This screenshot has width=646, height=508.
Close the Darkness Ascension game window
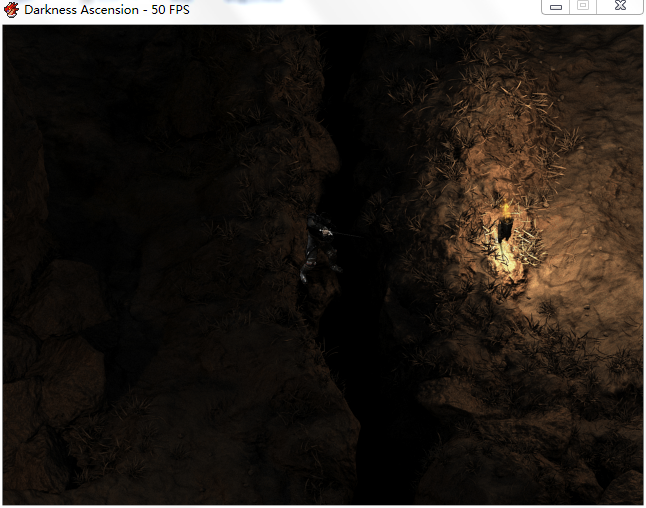[620, 7]
